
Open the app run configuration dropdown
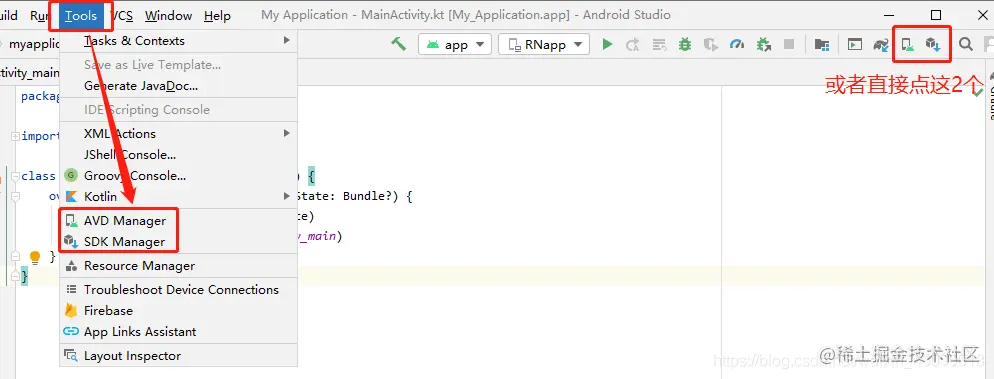click(x=455, y=44)
